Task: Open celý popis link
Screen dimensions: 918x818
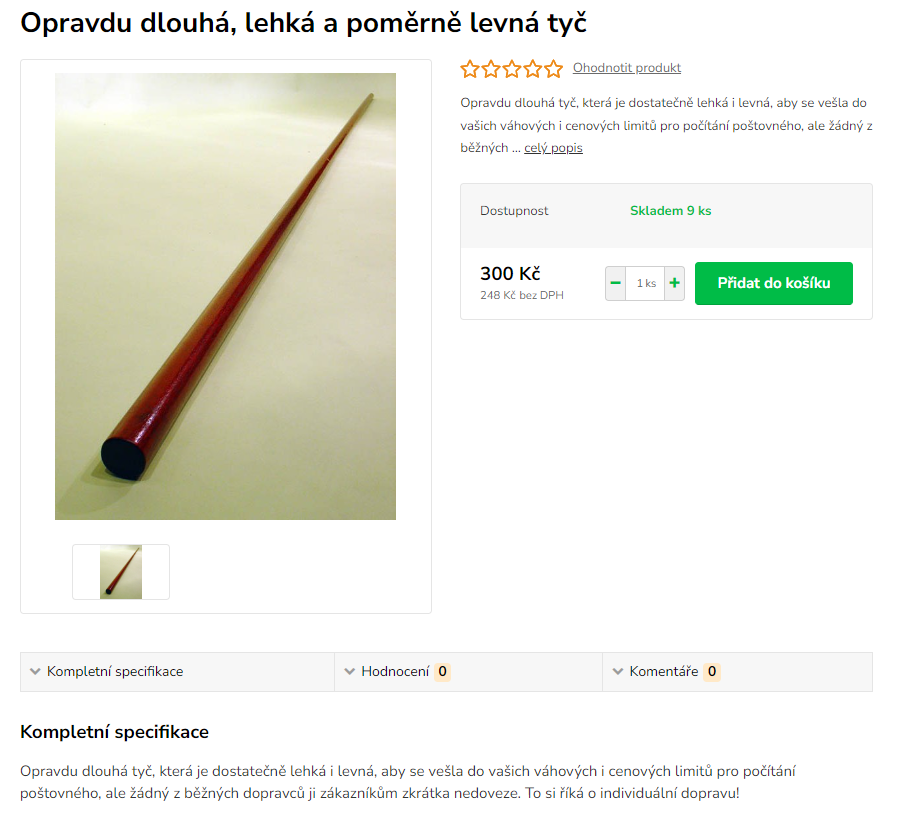Action: pyautogui.click(x=553, y=148)
